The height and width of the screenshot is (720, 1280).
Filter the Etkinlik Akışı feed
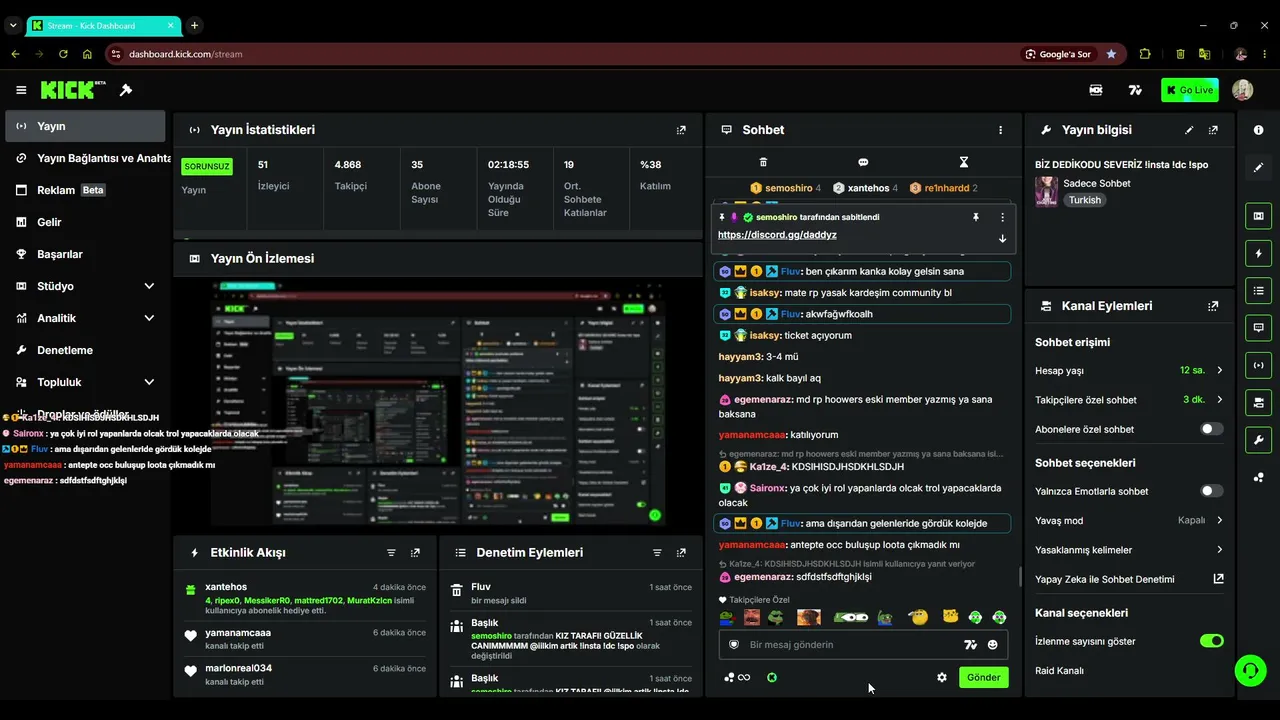(391, 552)
